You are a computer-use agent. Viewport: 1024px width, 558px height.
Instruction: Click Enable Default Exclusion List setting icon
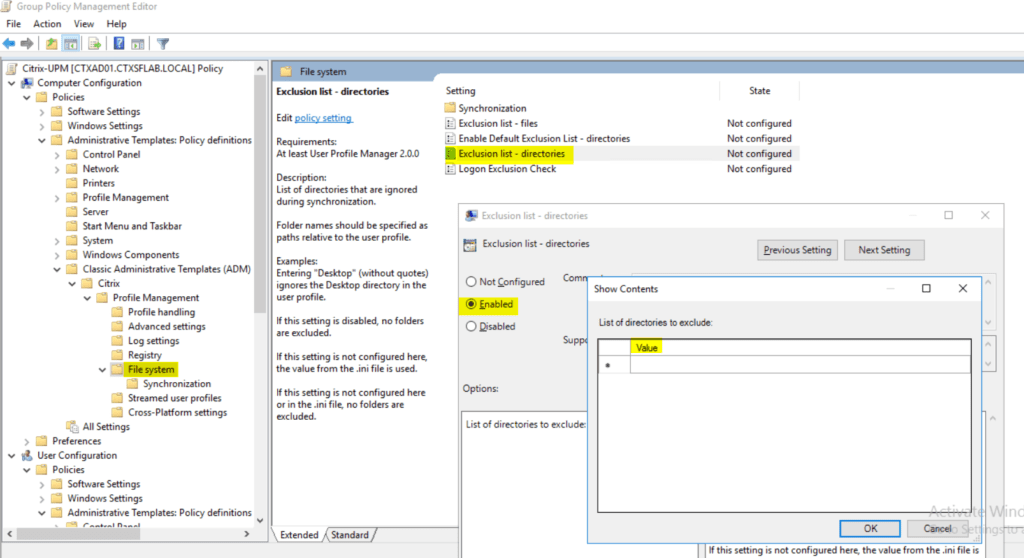click(x=450, y=138)
